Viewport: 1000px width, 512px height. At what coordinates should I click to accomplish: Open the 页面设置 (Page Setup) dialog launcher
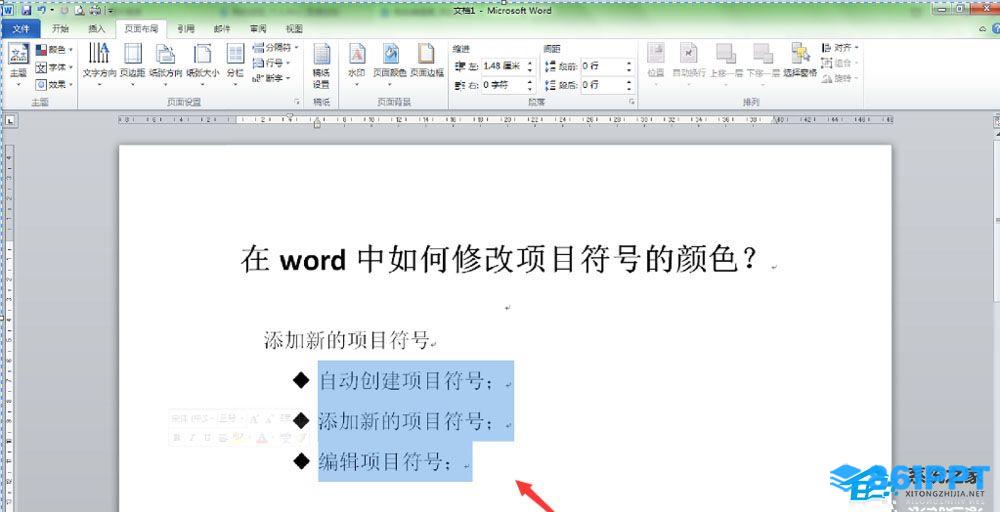coord(297,102)
